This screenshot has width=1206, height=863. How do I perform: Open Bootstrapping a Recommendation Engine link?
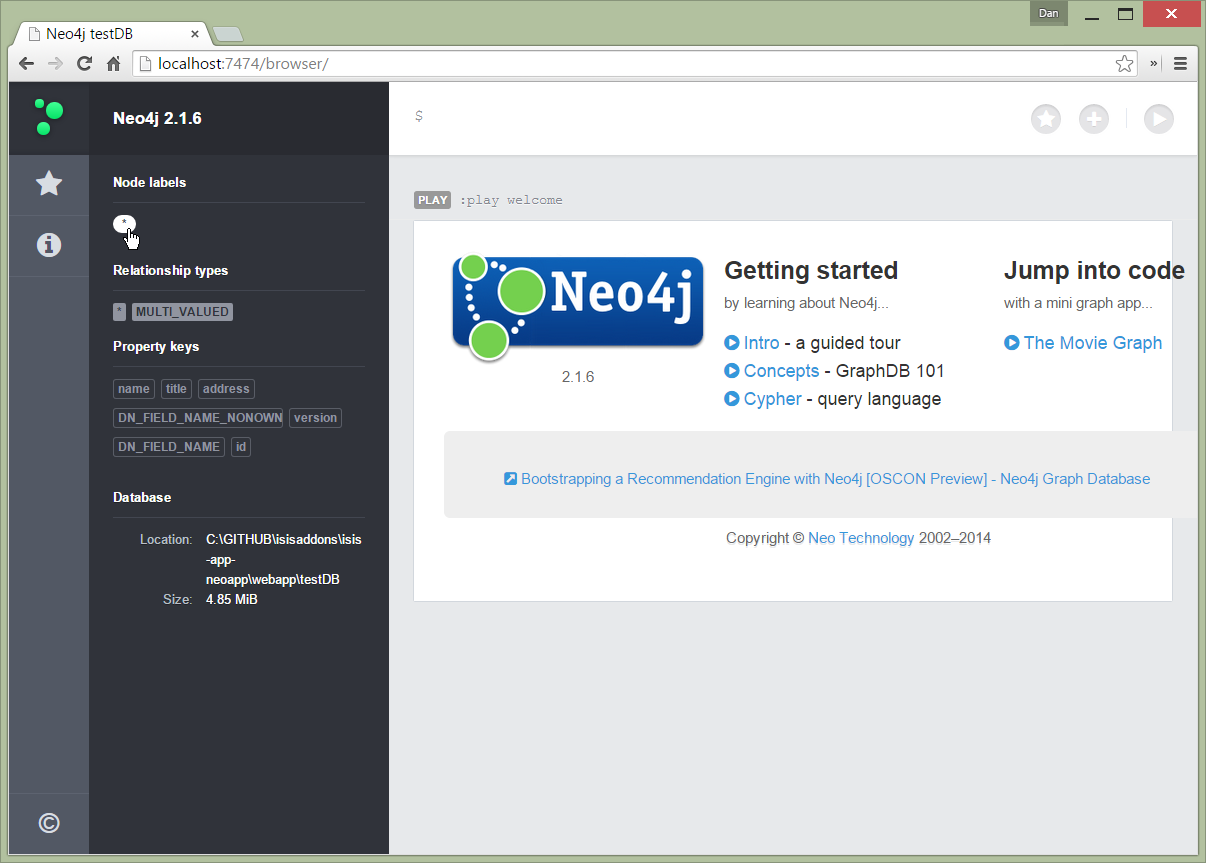click(x=835, y=479)
